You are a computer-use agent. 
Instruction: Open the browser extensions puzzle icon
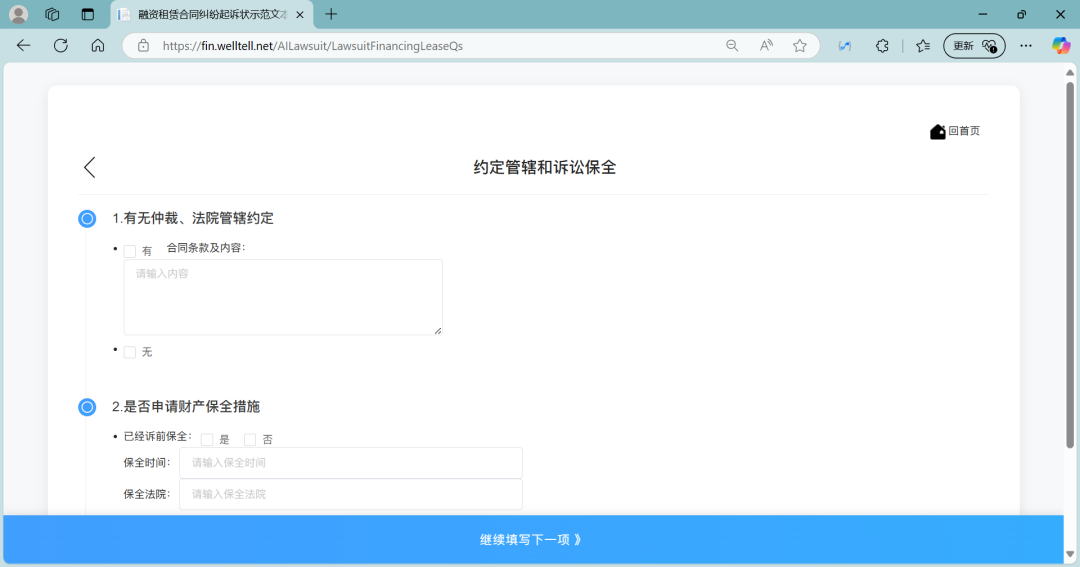coord(882,45)
